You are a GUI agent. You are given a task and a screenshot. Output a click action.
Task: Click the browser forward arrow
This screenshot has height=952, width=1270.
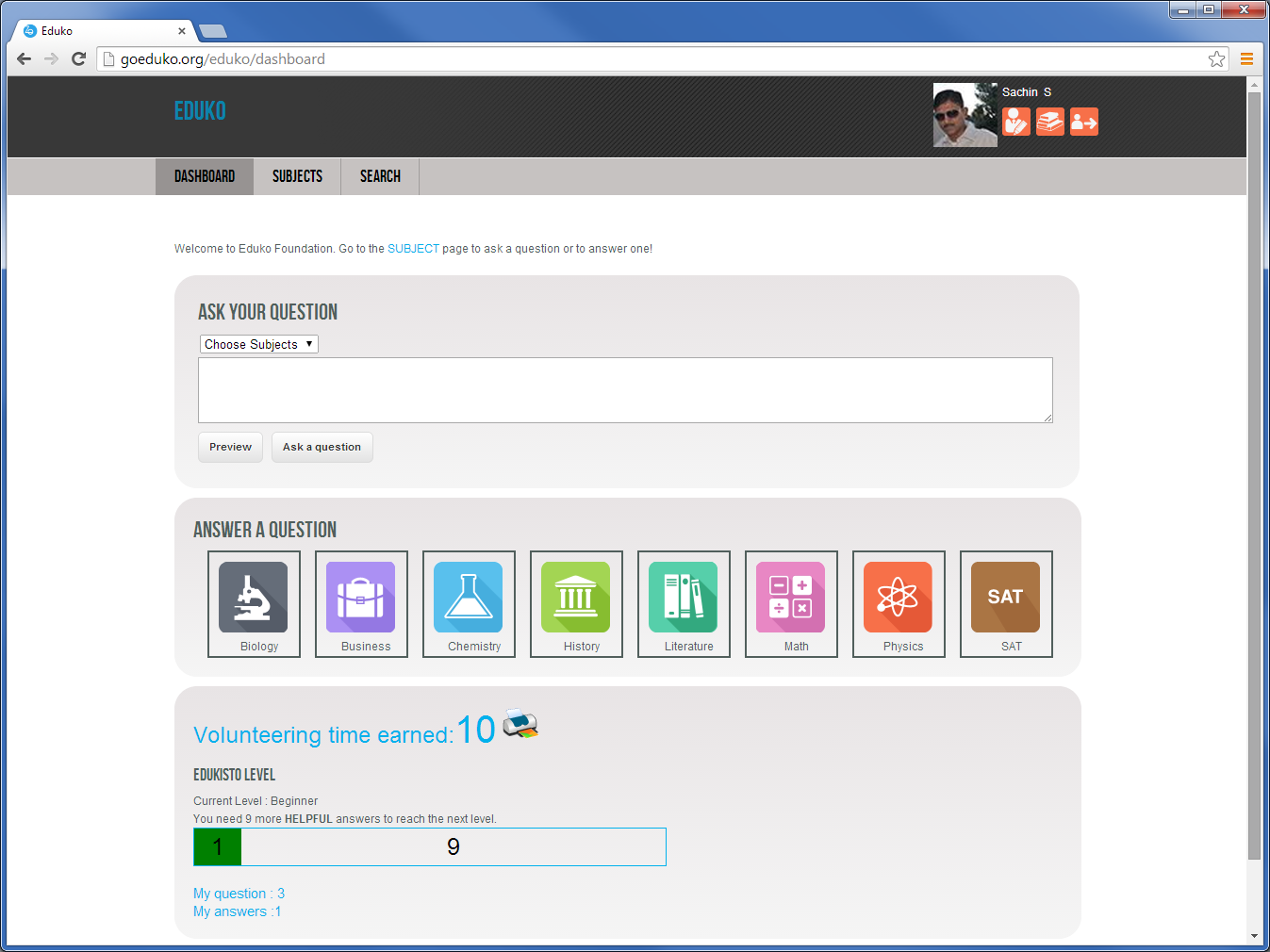pos(52,58)
